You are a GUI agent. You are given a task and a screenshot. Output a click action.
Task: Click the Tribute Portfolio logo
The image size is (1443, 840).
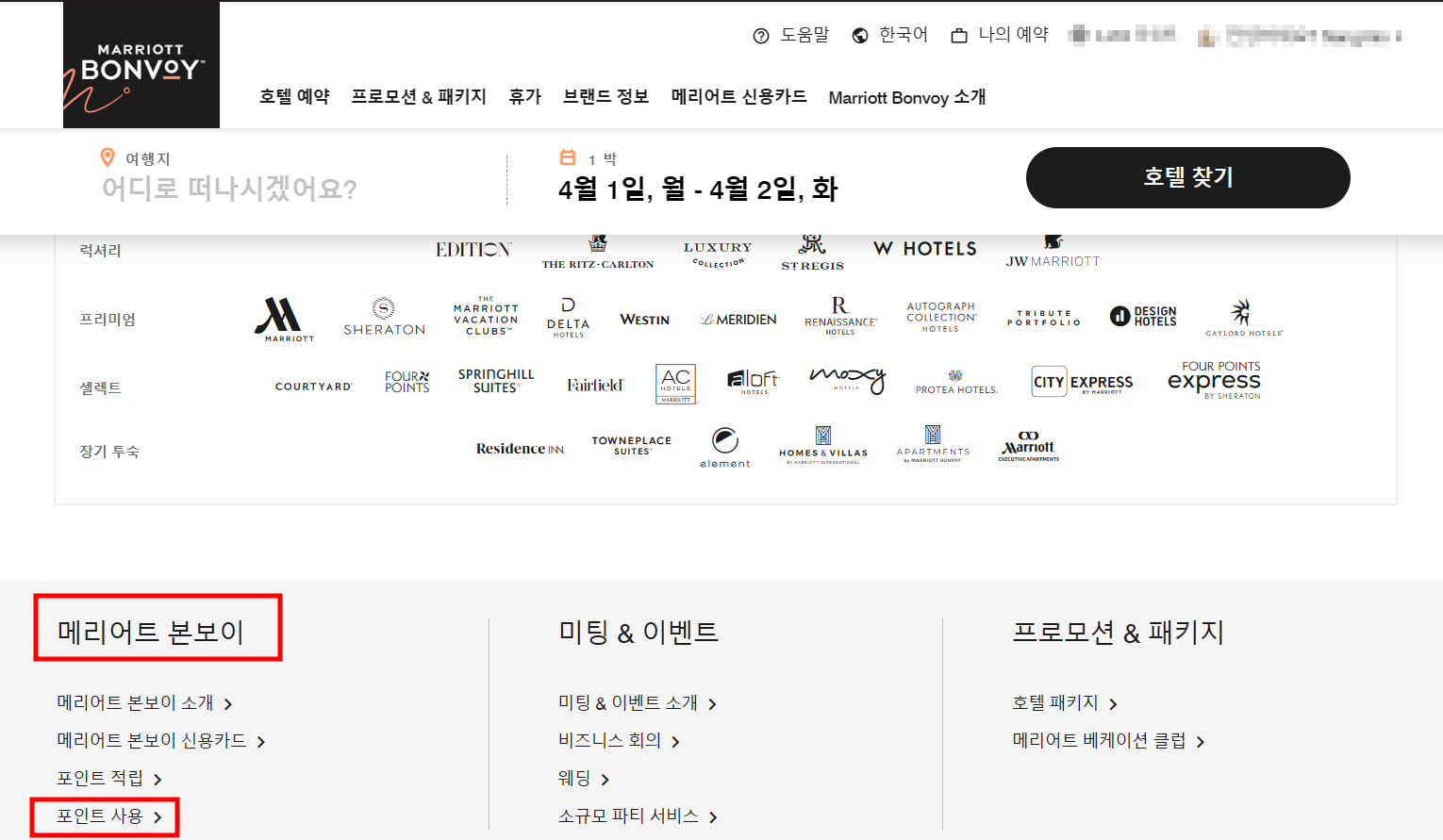[x=1043, y=318]
